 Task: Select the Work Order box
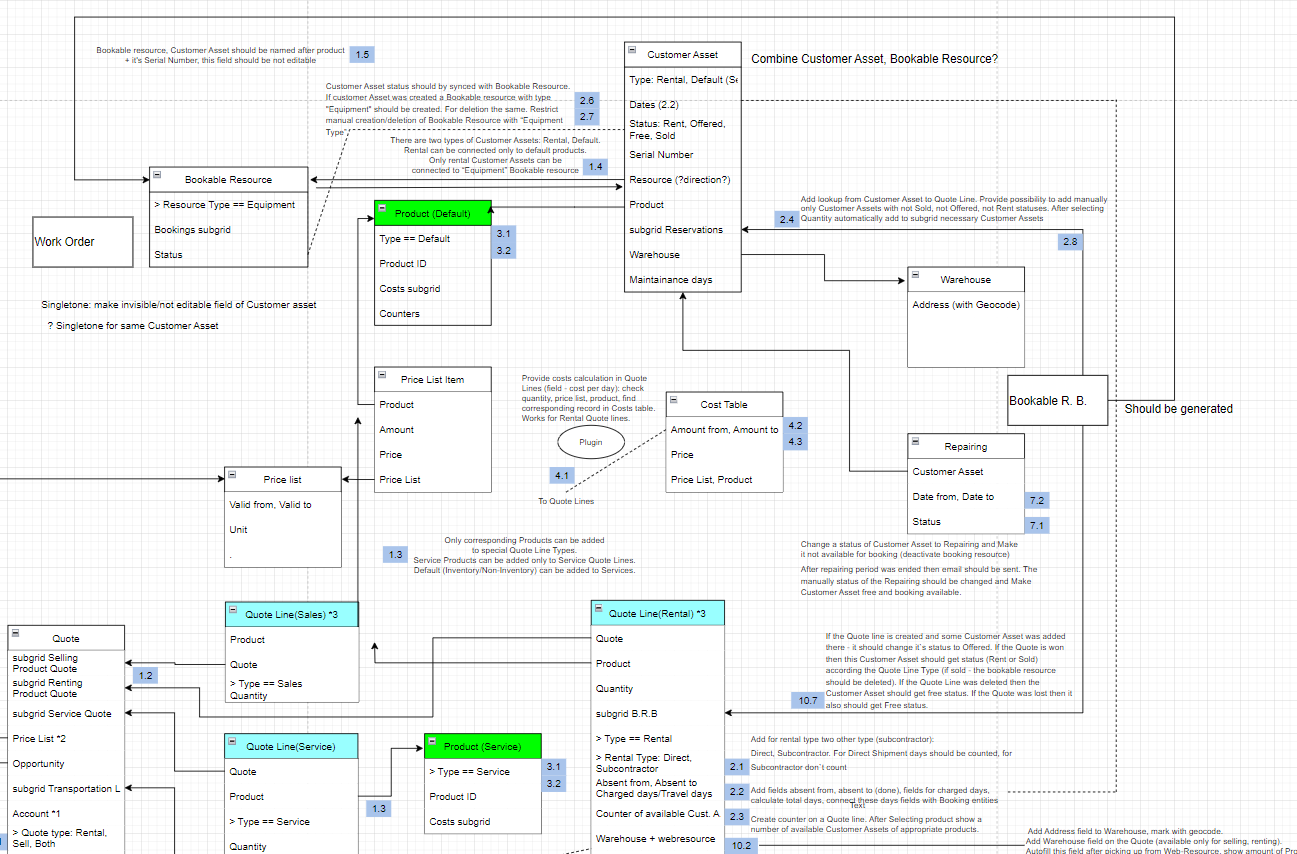[x=83, y=242]
